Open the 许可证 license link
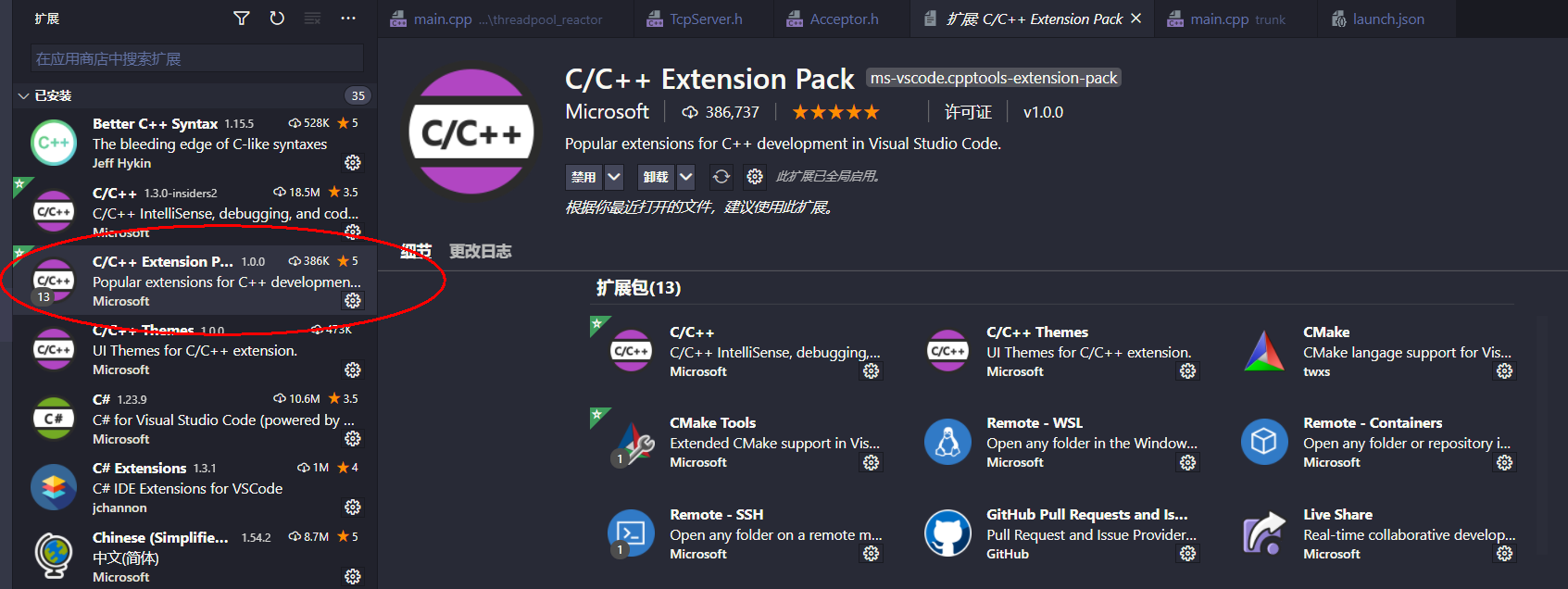Image resolution: width=1568 pixels, height=589 pixels. click(x=967, y=111)
